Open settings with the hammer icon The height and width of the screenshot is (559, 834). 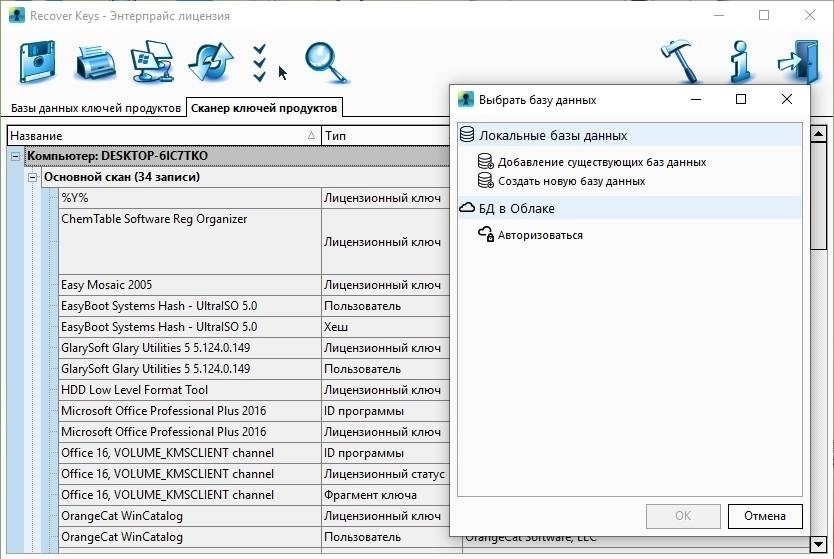(680, 61)
